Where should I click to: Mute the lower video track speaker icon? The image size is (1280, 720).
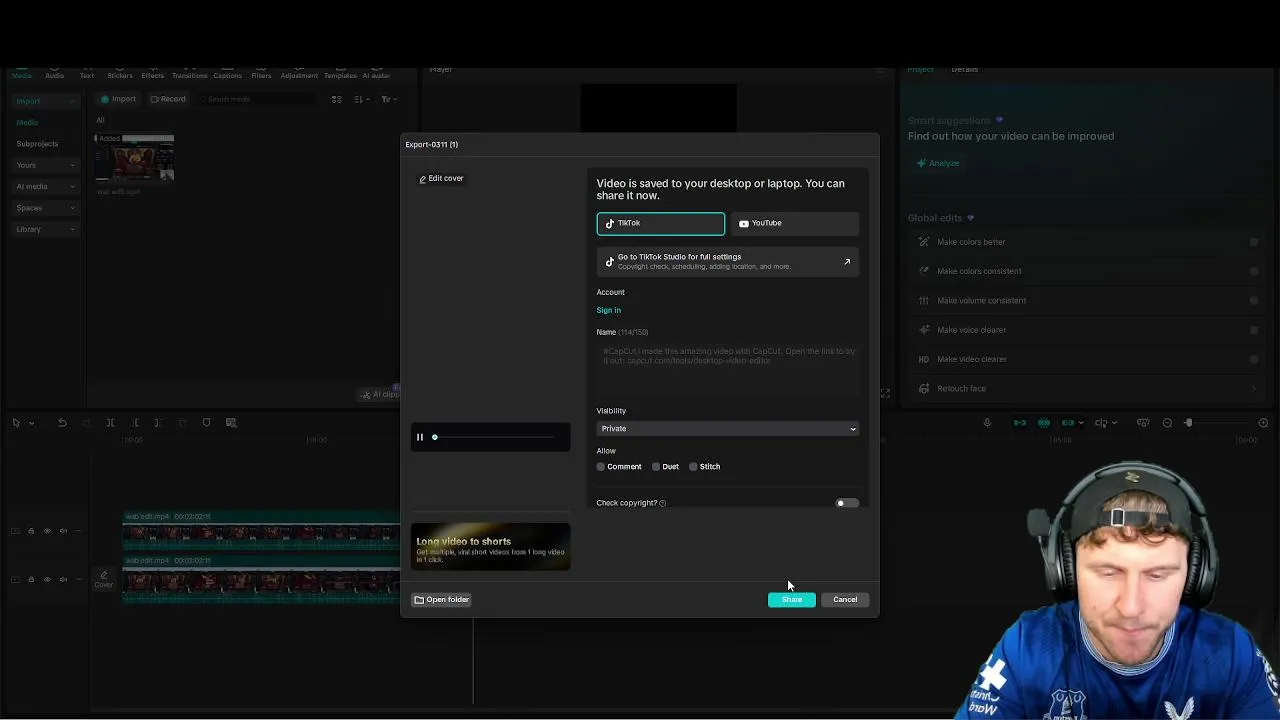pos(63,579)
